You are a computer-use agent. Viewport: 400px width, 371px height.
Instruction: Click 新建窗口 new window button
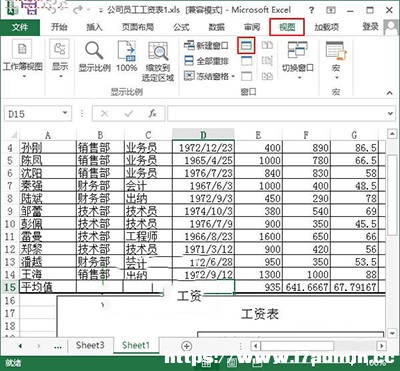[x=206, y=46]
